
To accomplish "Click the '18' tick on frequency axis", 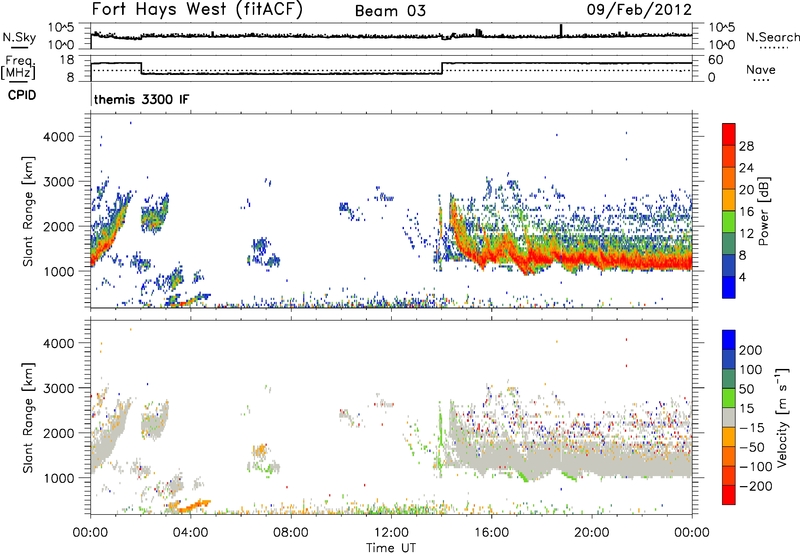I will pyautogui.click(x=66, y=60).
